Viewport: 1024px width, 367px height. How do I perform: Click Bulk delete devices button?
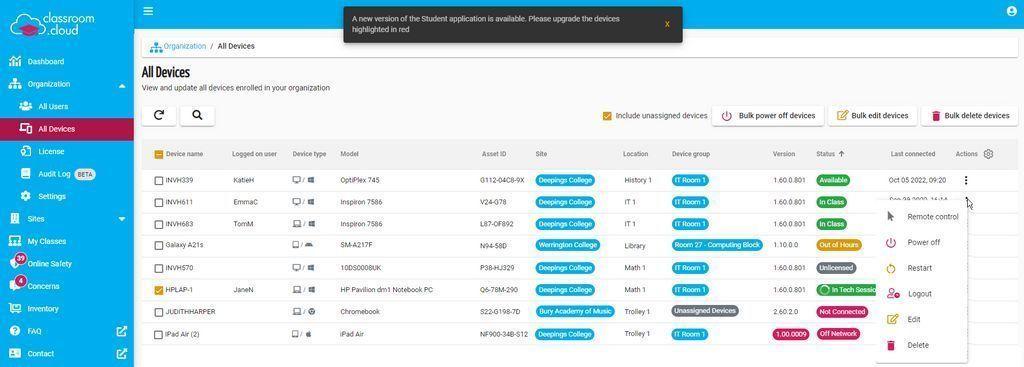click(x=969, y=116)
